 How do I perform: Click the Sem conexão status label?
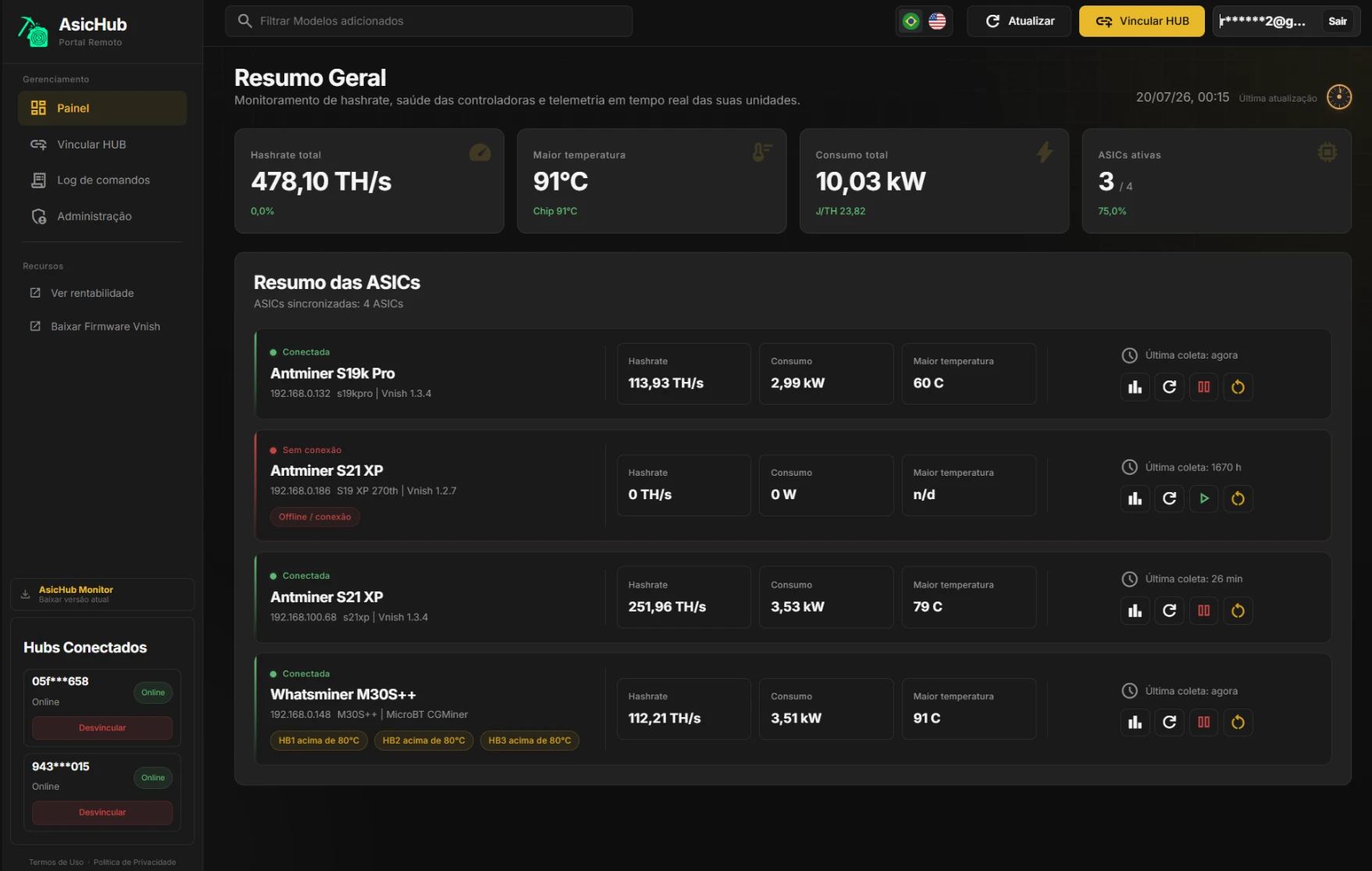pos(312,450)
